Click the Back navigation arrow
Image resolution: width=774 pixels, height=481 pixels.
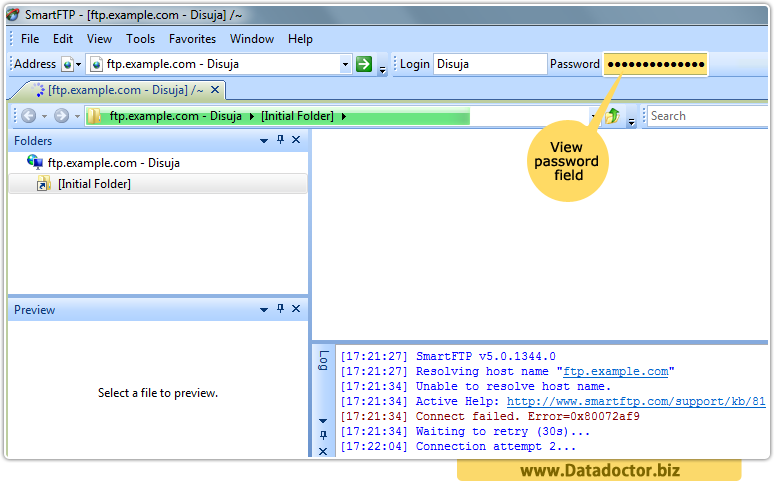(x=29, y=116)
